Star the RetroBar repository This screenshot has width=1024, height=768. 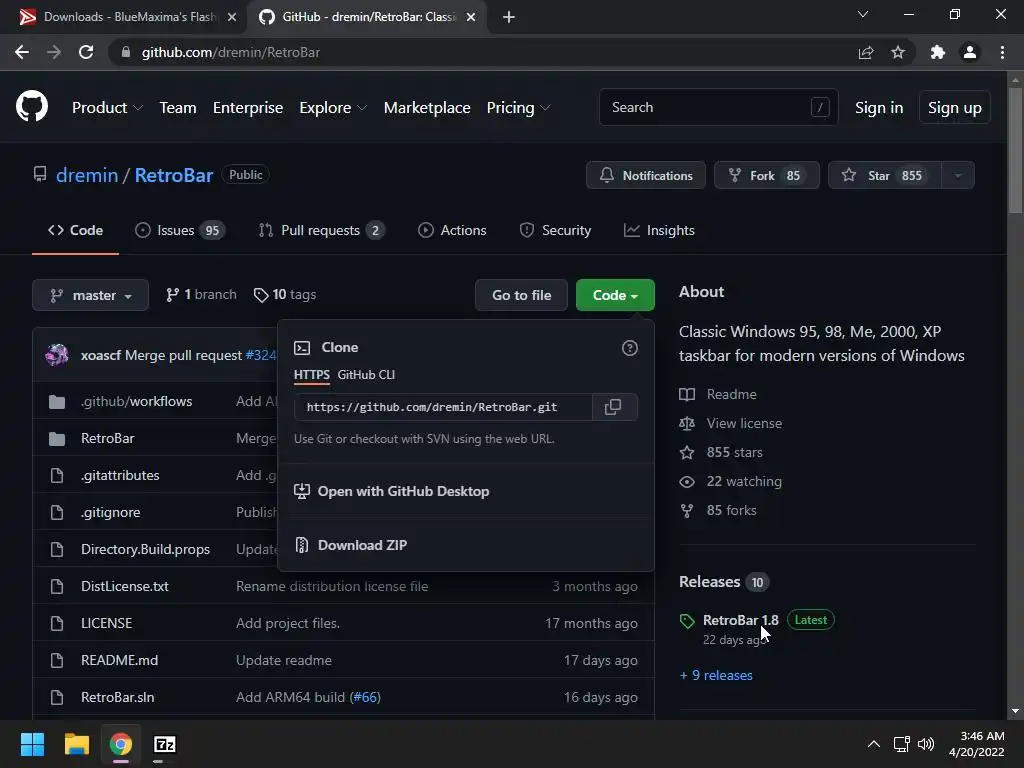point(885,175)
